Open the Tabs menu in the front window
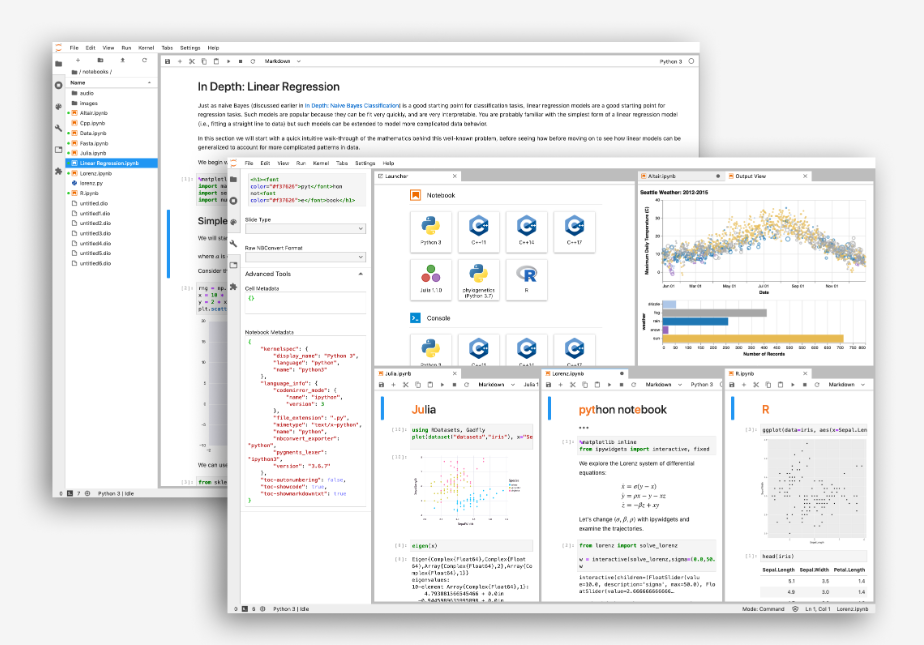The height and width of the screenshot is (645, 924). pyautogui.click(x=342, y=163)
